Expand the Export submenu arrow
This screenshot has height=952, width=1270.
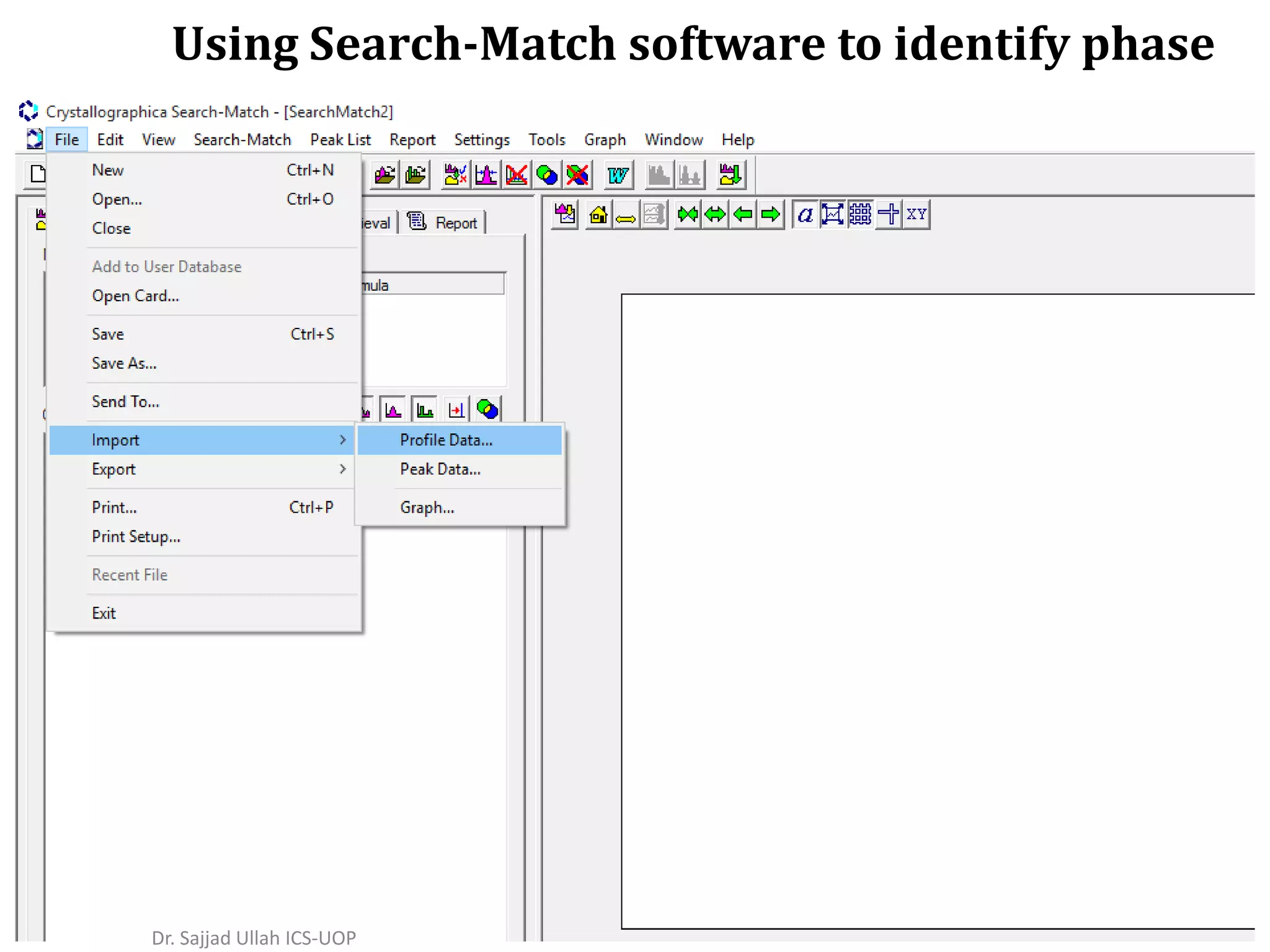tap(342, 469)
